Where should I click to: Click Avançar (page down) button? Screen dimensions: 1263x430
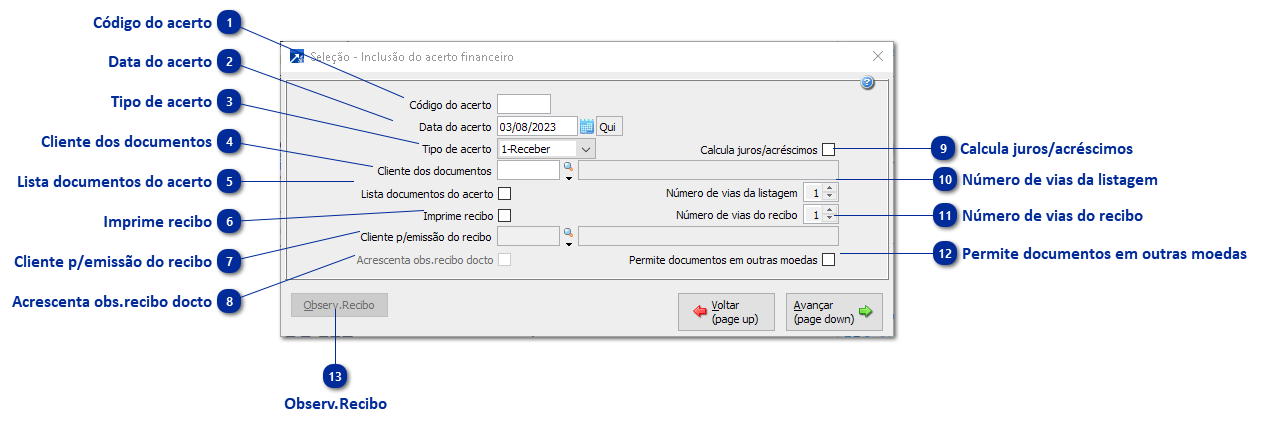(834, 312)
